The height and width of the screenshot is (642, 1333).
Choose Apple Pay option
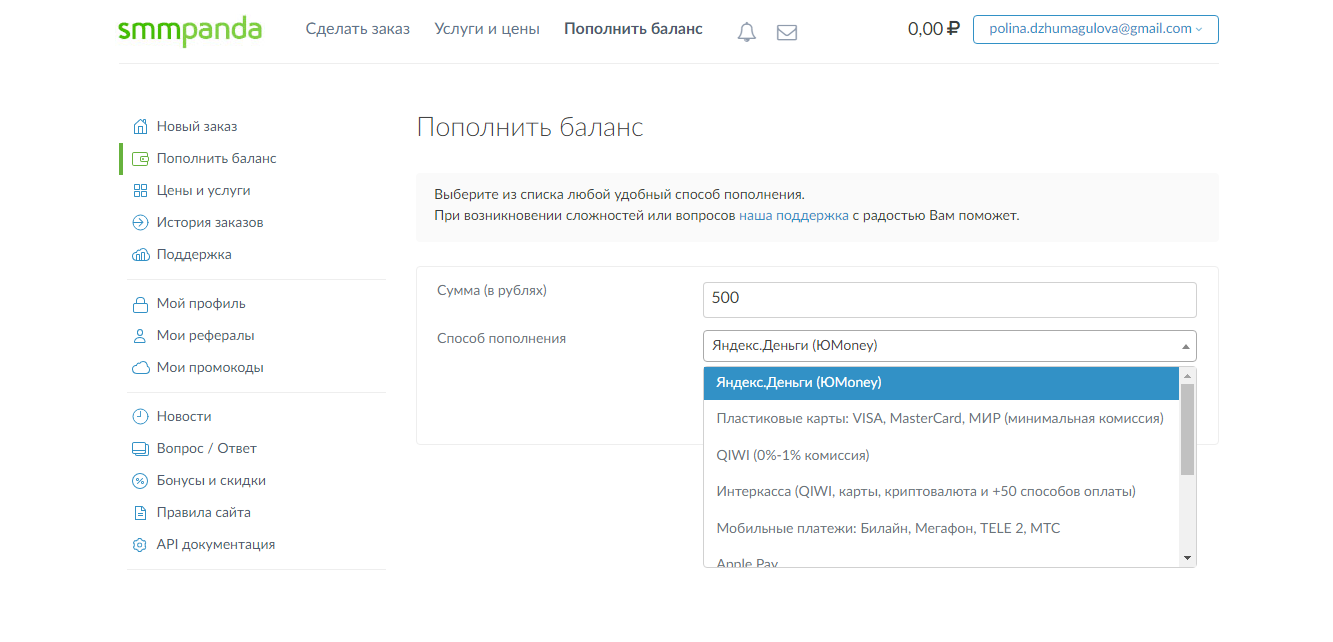pyautogui.click(x=942, y=560)
